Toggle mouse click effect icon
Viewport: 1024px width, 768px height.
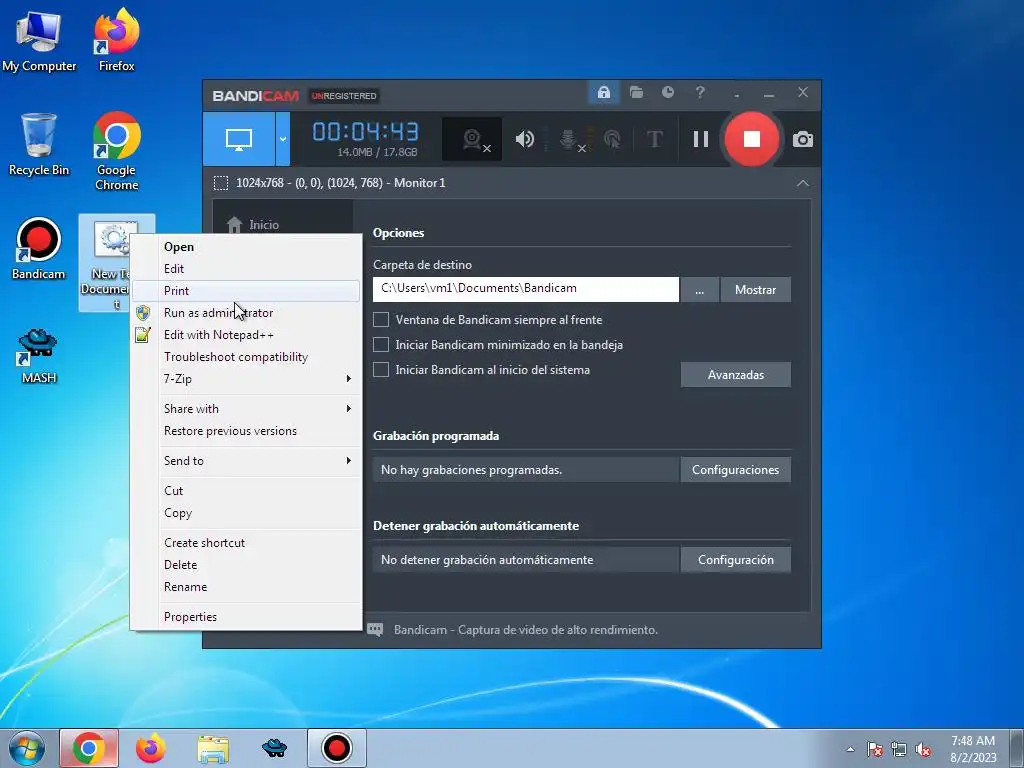click(x=612, y=139)
